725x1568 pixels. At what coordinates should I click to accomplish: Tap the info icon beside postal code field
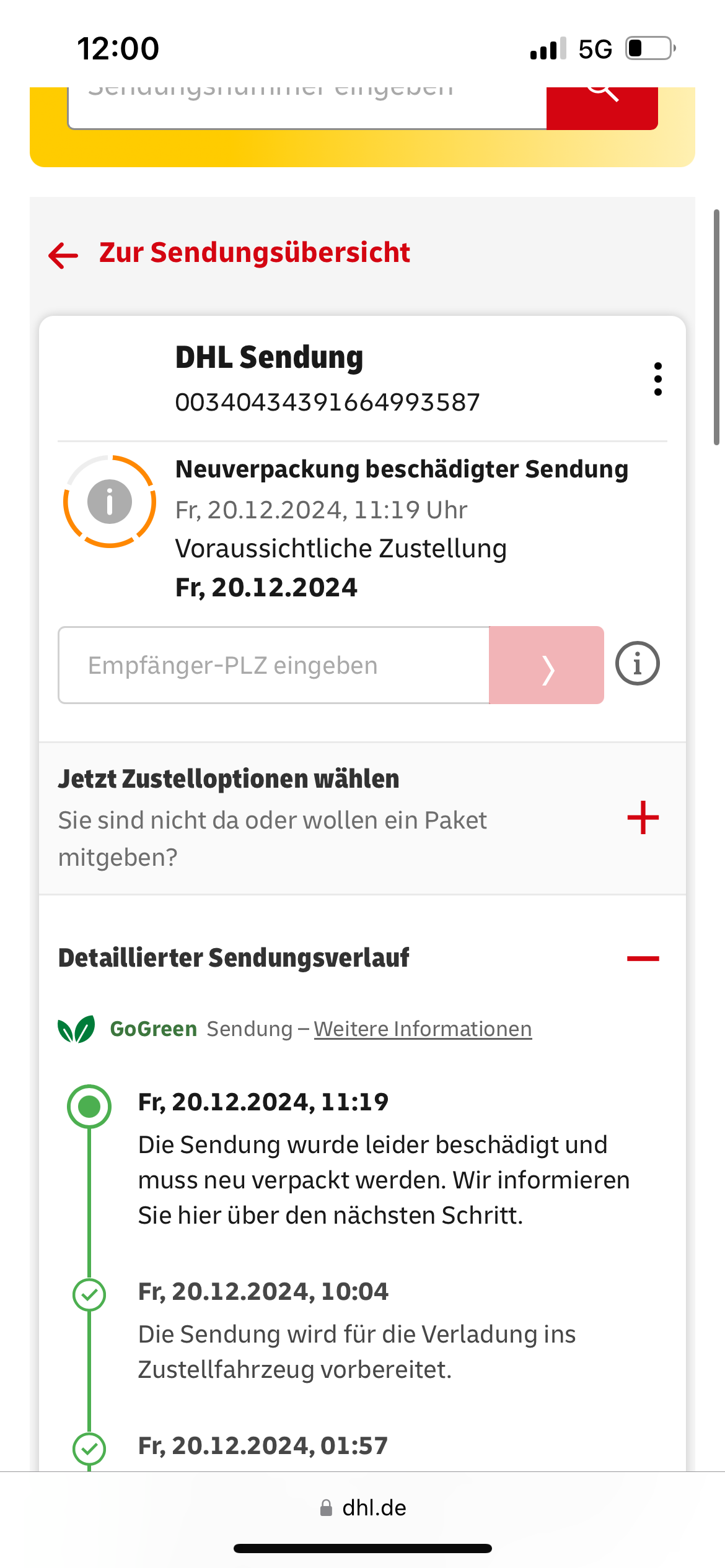point(637,664)
